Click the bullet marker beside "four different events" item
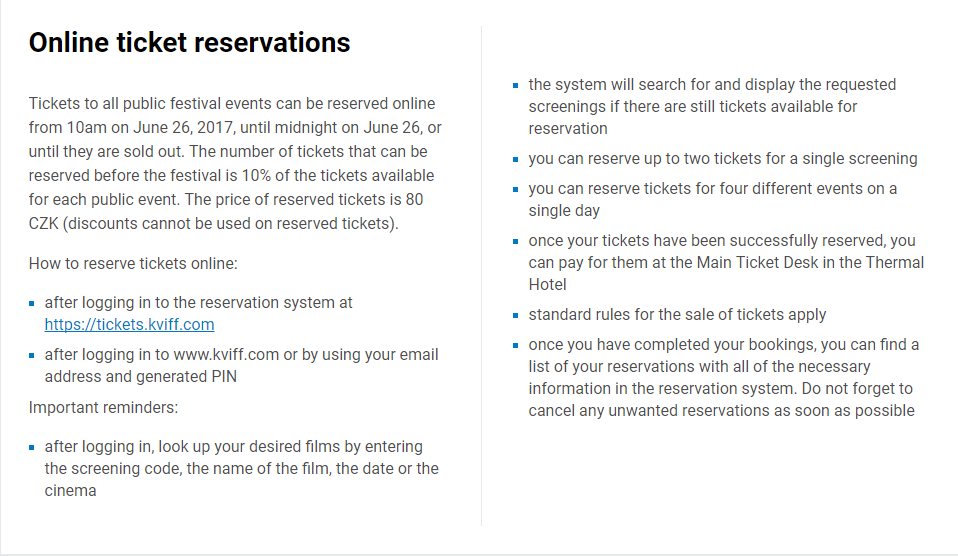The width and height of the screenshot is (958, 556). [517, 189]
